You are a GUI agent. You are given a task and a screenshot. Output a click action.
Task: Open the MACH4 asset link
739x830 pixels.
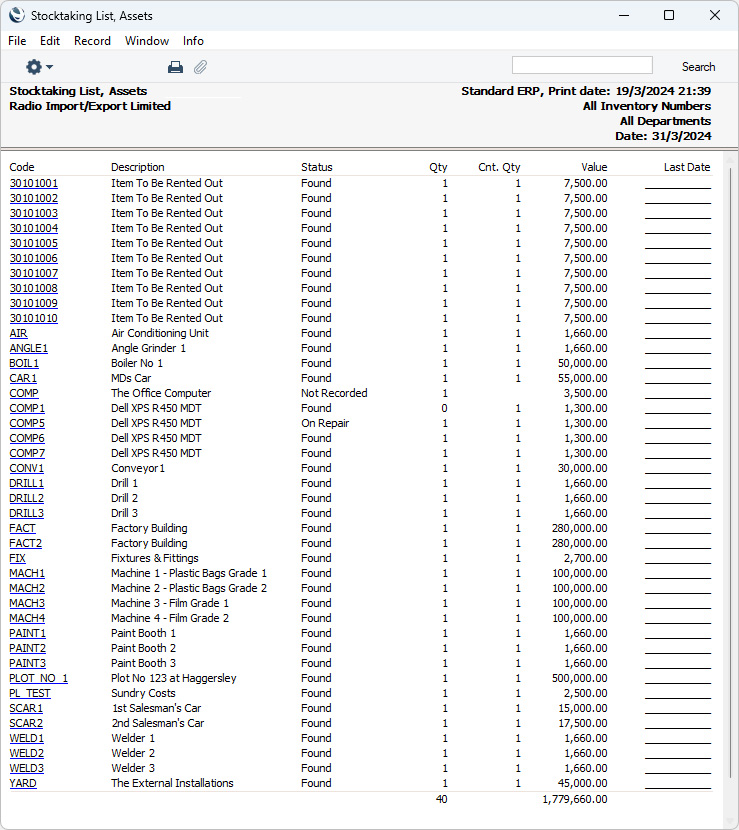point(27,618)
